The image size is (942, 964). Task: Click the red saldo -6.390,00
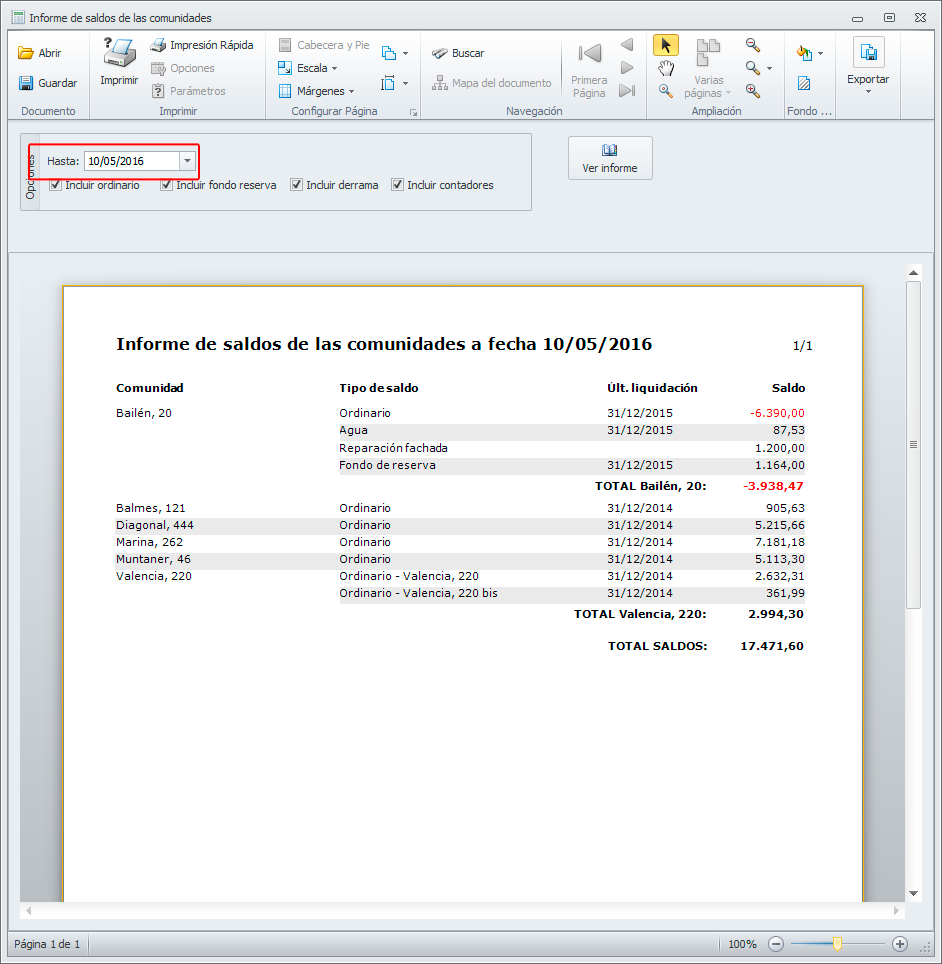coord(777,413)
